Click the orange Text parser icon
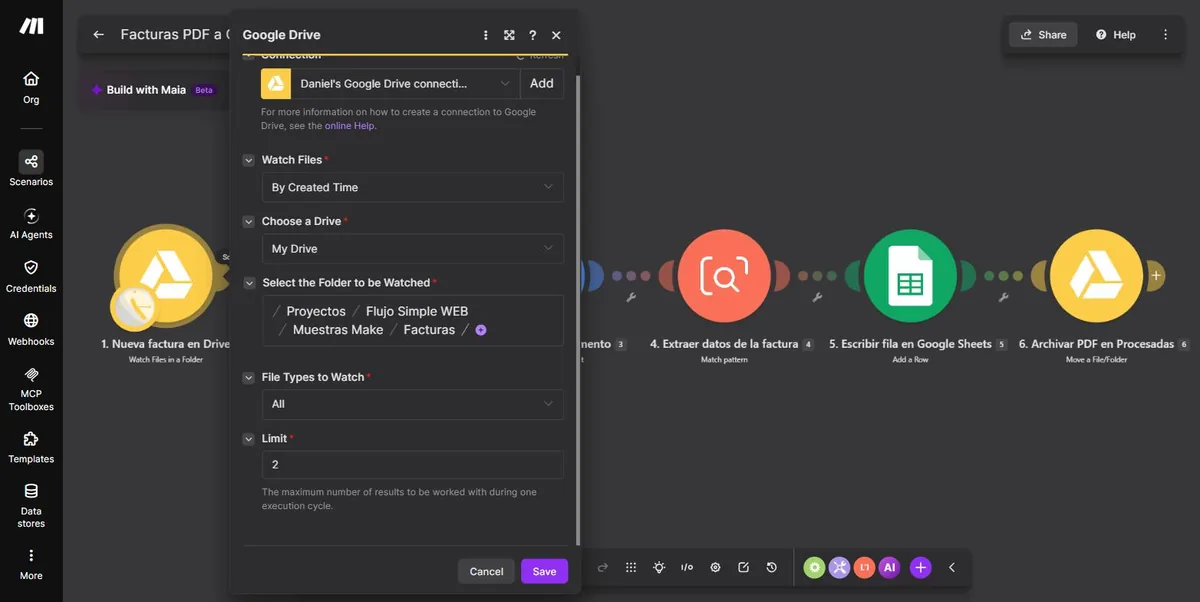The width and height of the screenshot is (1200, 602). tap(865, 567)
